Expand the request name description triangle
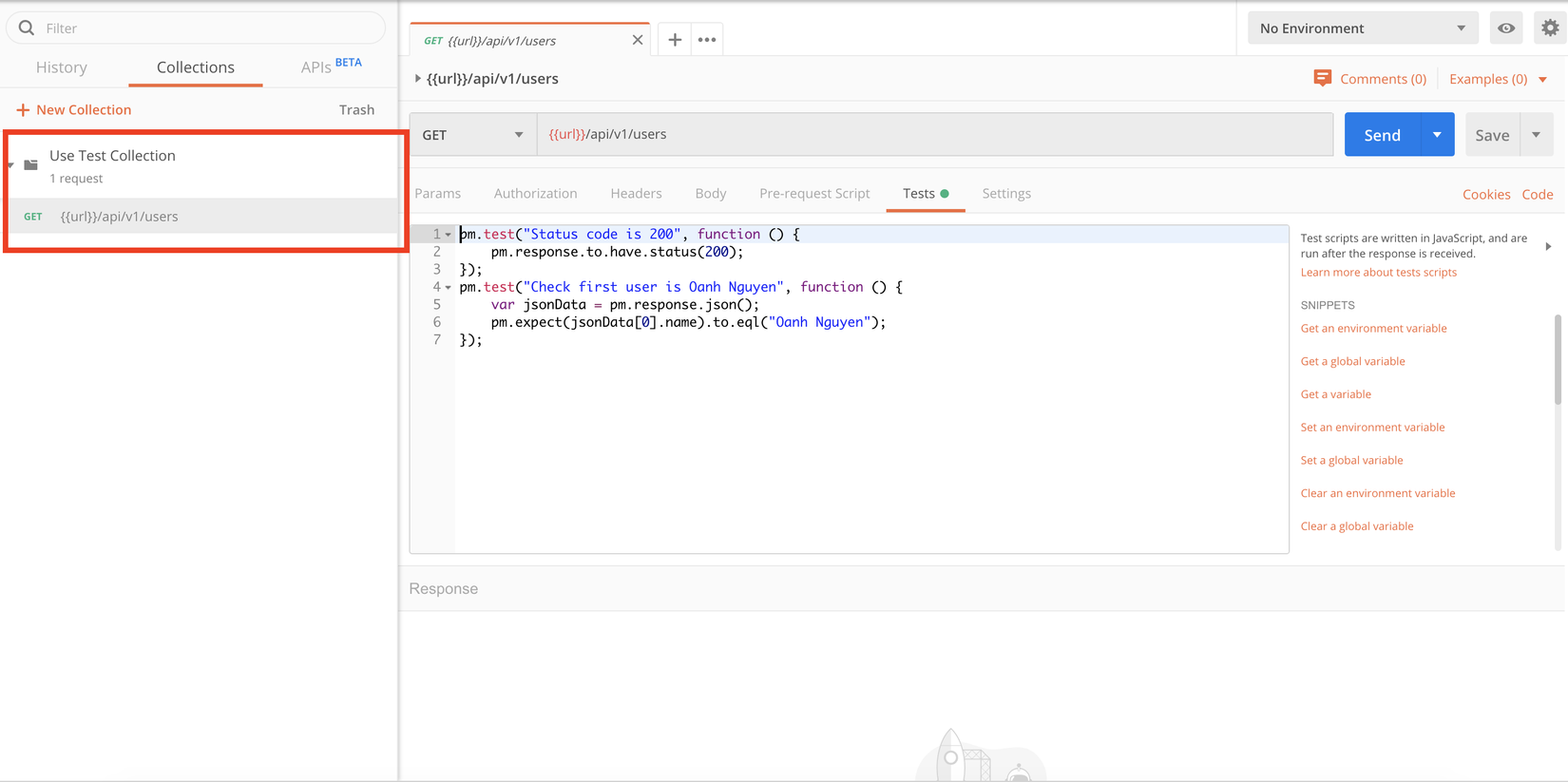The height and width of the screenshot is (782, 1568). [417, 79]
